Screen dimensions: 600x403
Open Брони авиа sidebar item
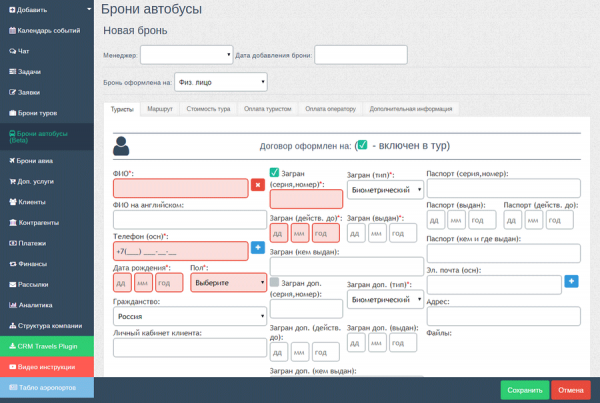(47, 161)
